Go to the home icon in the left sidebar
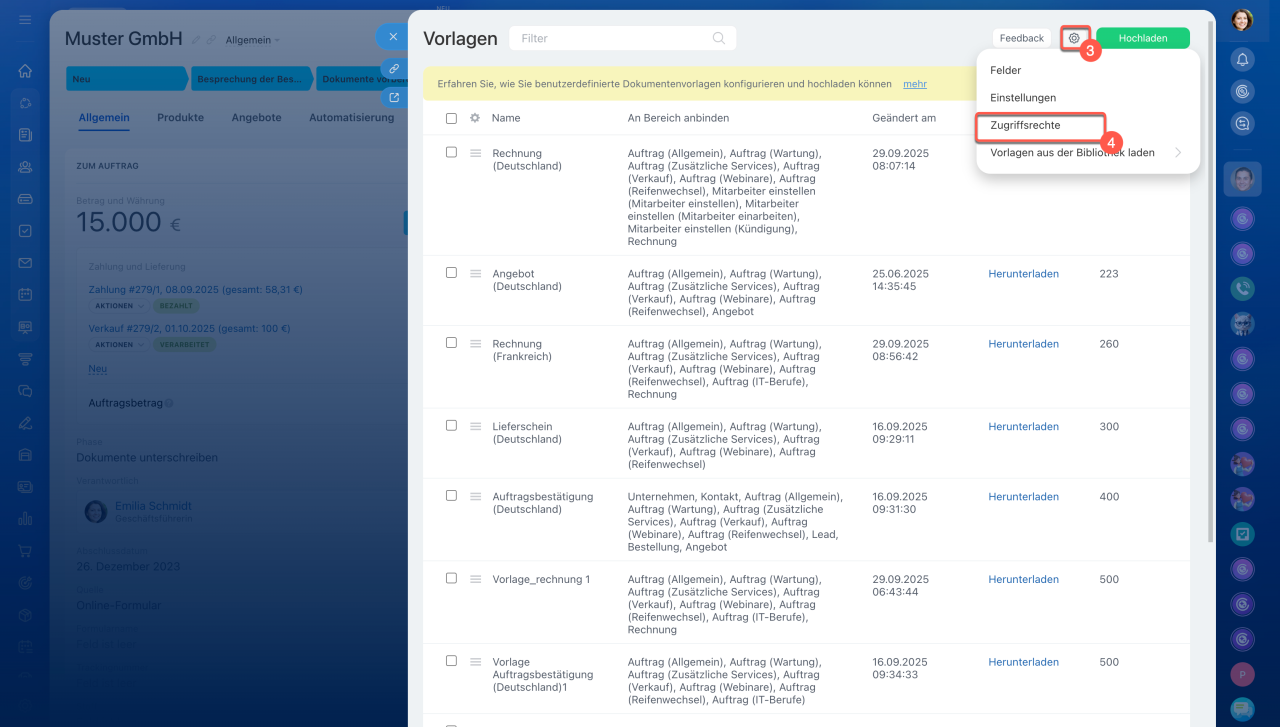 pyautogui.click(x=25, y=71)
